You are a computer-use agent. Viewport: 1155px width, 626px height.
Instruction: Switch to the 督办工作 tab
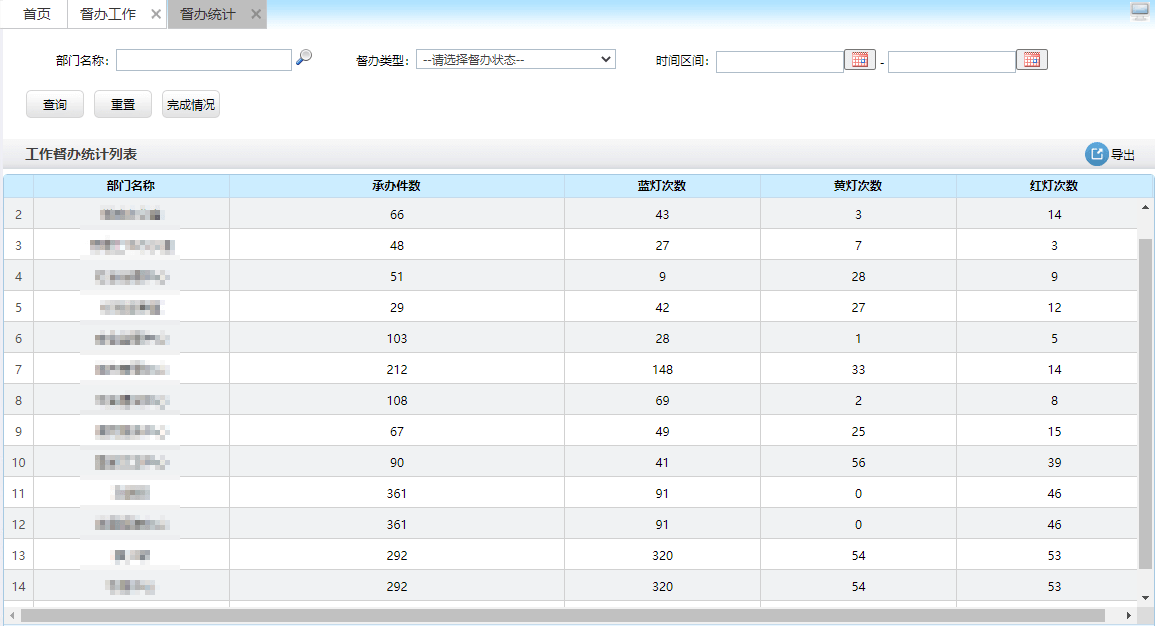coord(107,14)
